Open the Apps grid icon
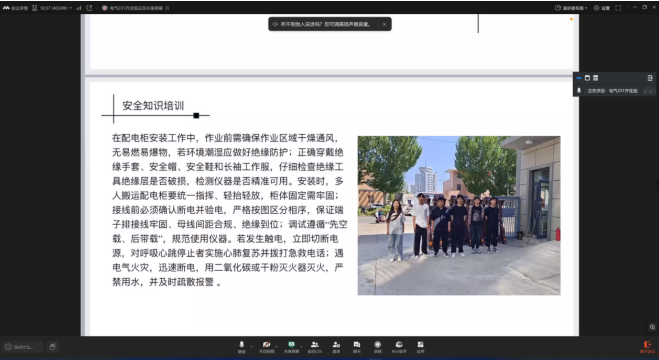659x360 pixels. tap(420, 347)
